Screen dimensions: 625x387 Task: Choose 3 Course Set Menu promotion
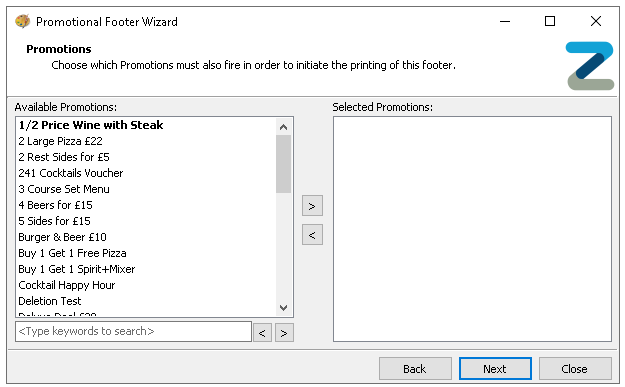[64, 189]
